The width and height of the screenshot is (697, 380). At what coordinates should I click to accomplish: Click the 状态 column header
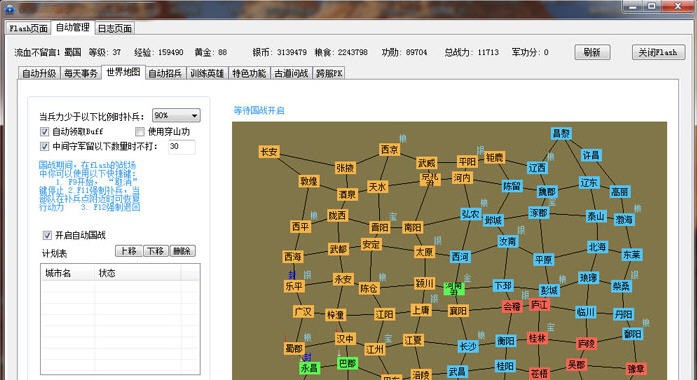[x=138, y=273]
